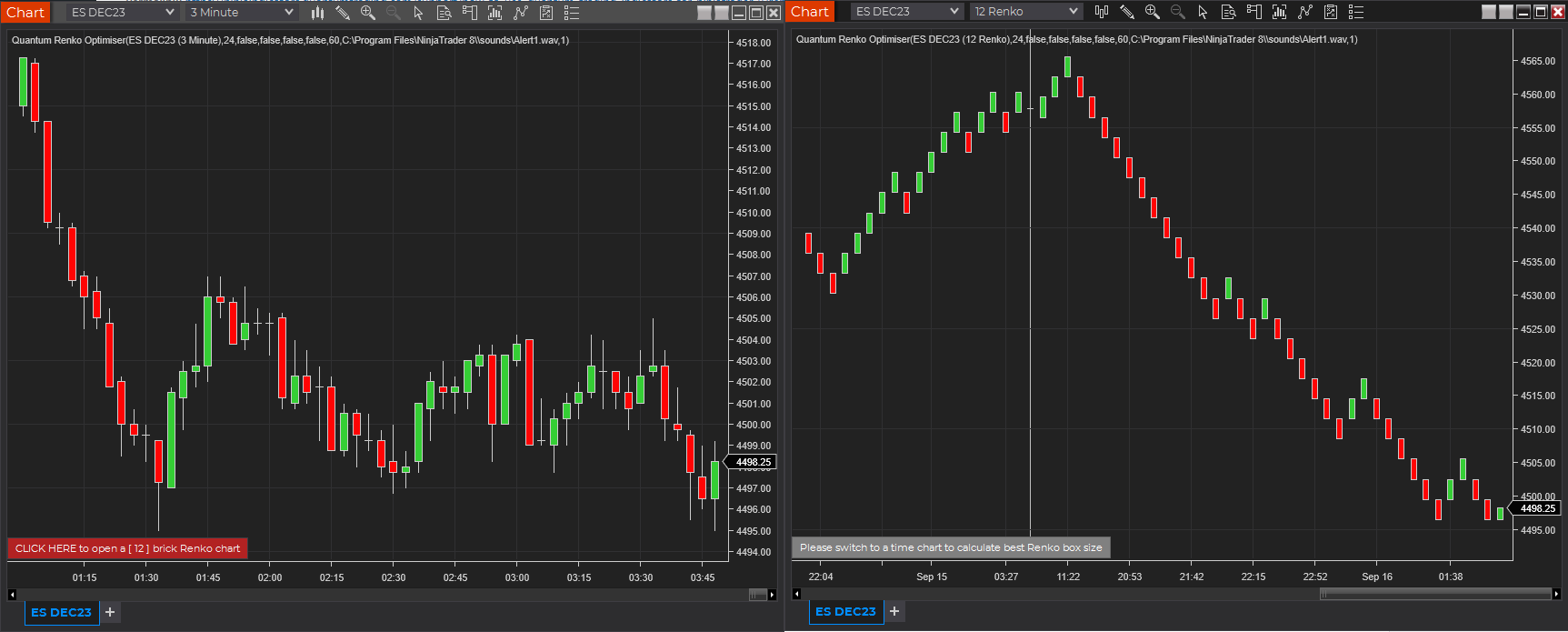
Task: Click Zoom In magnifier on left chart
Action: pos(368,13)
